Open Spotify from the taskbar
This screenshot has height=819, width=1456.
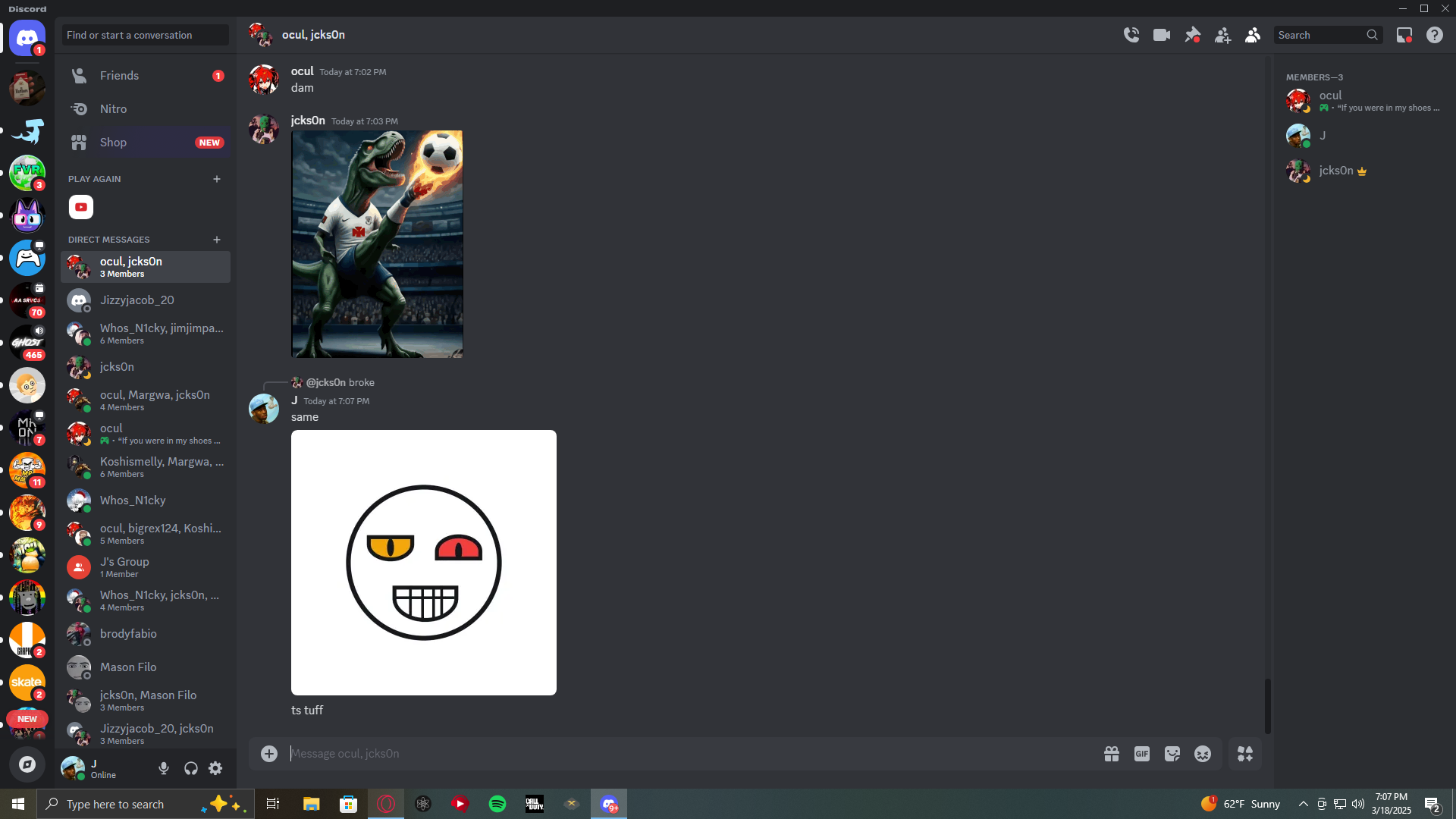point(497,804)
